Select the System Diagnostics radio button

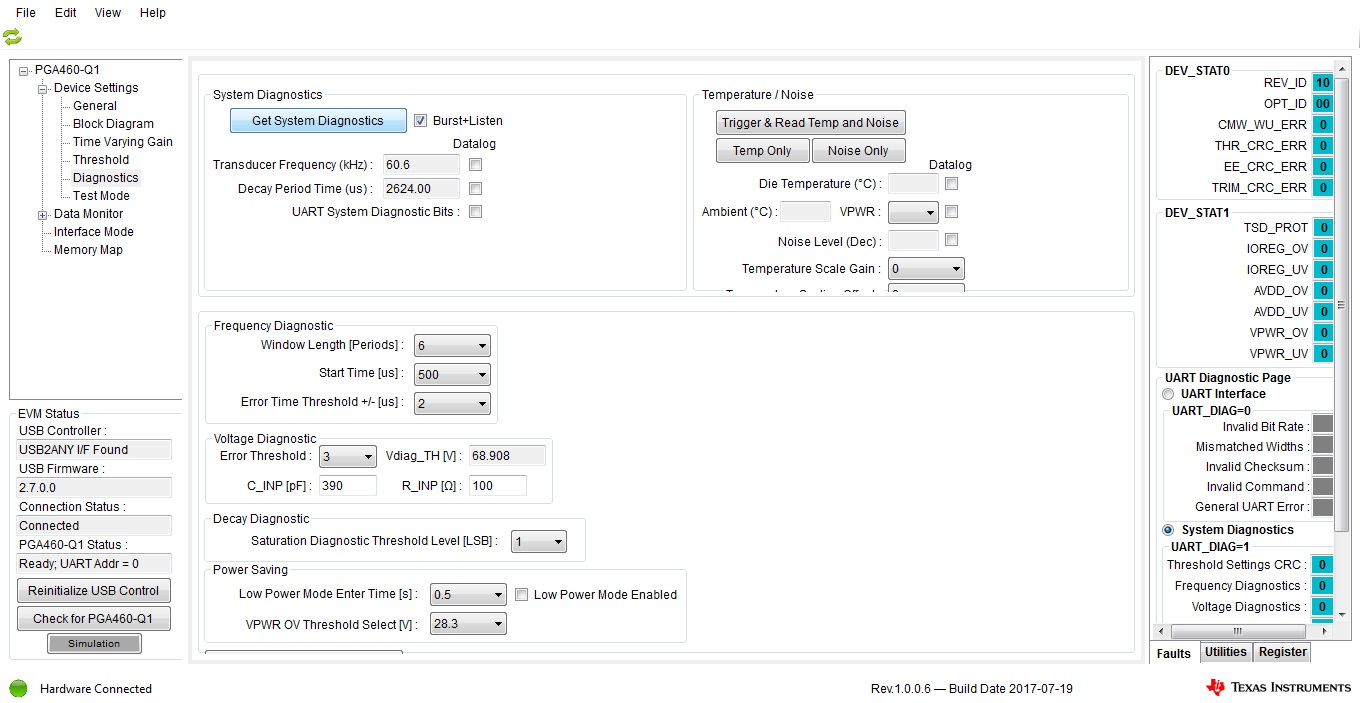[1168, 530]
